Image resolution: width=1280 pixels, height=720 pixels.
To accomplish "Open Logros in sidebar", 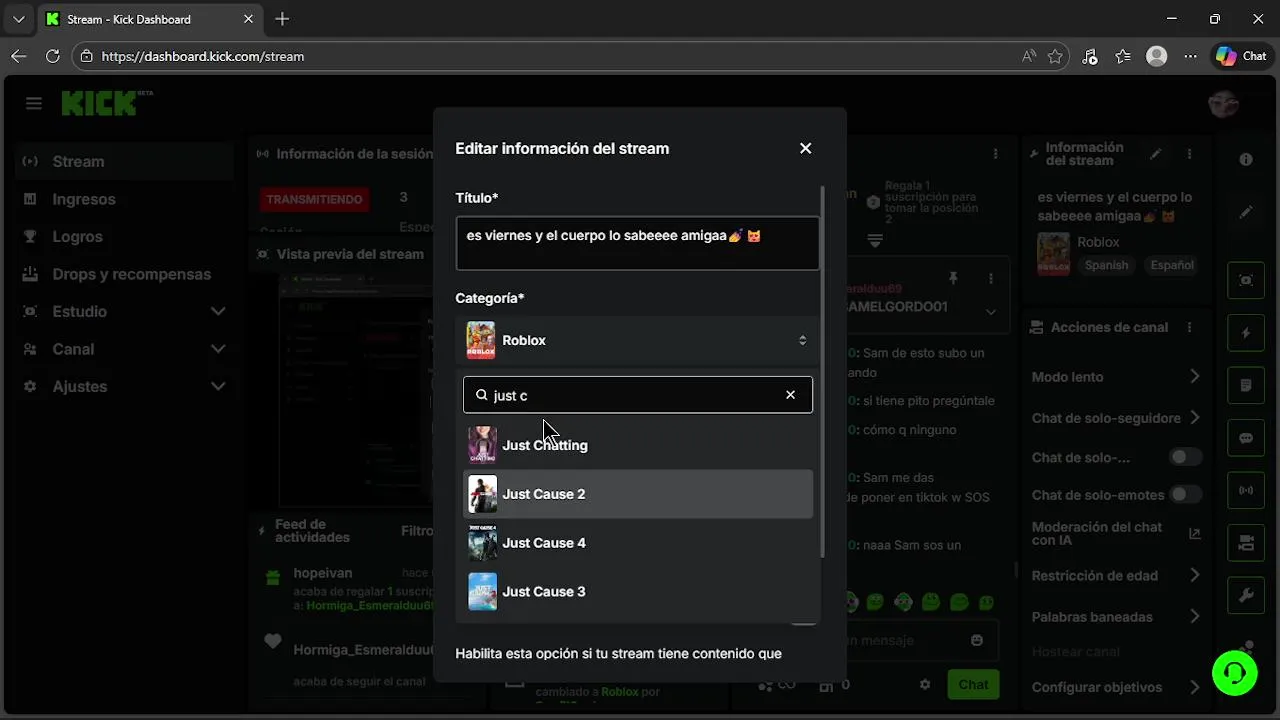I will click(125, 237).
